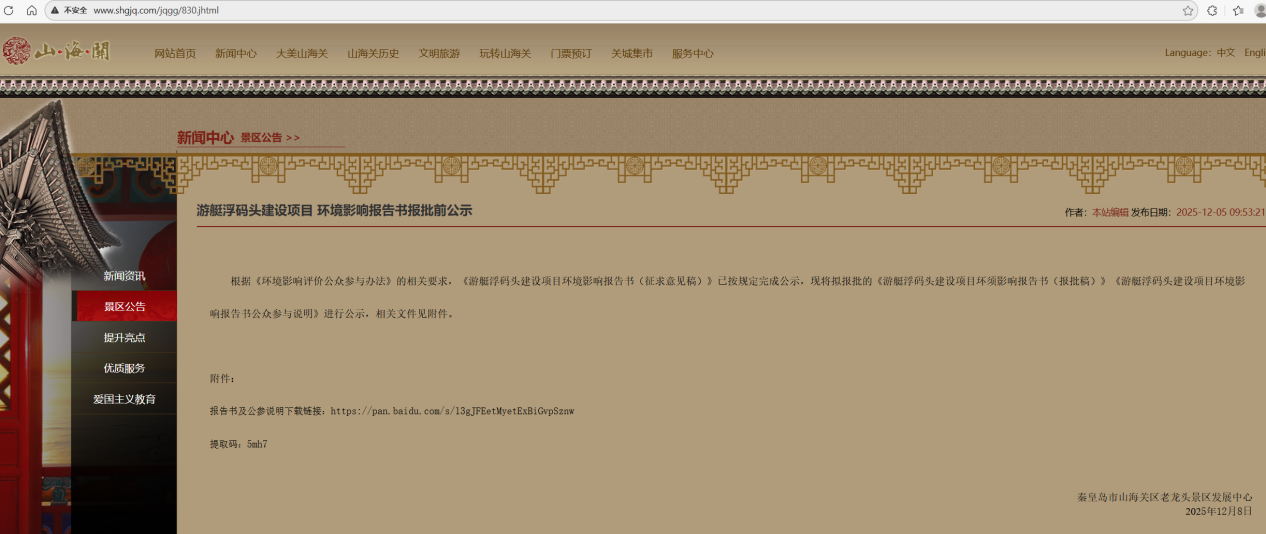Viewport: 1266px width, 534px height.
Task: Open 玩转山海关 menu item
Action: (505, 54)
